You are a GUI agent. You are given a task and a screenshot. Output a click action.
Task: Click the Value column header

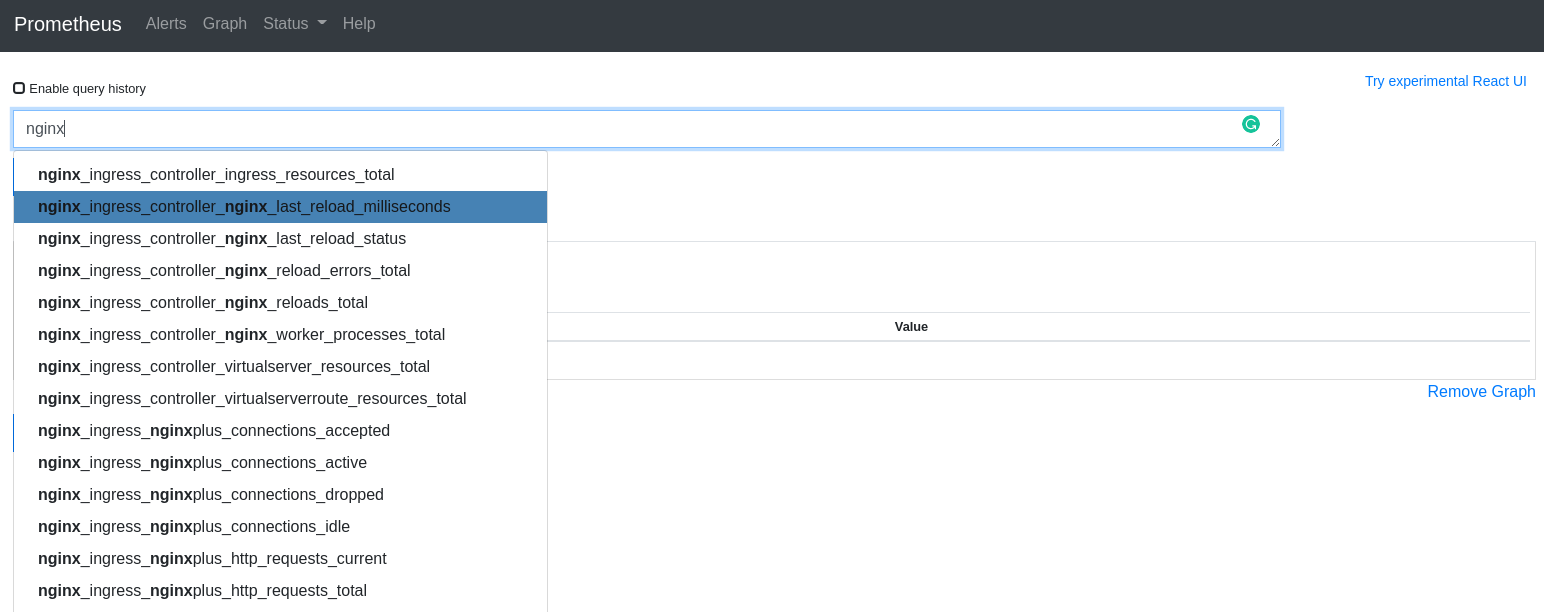click(911, 327)
